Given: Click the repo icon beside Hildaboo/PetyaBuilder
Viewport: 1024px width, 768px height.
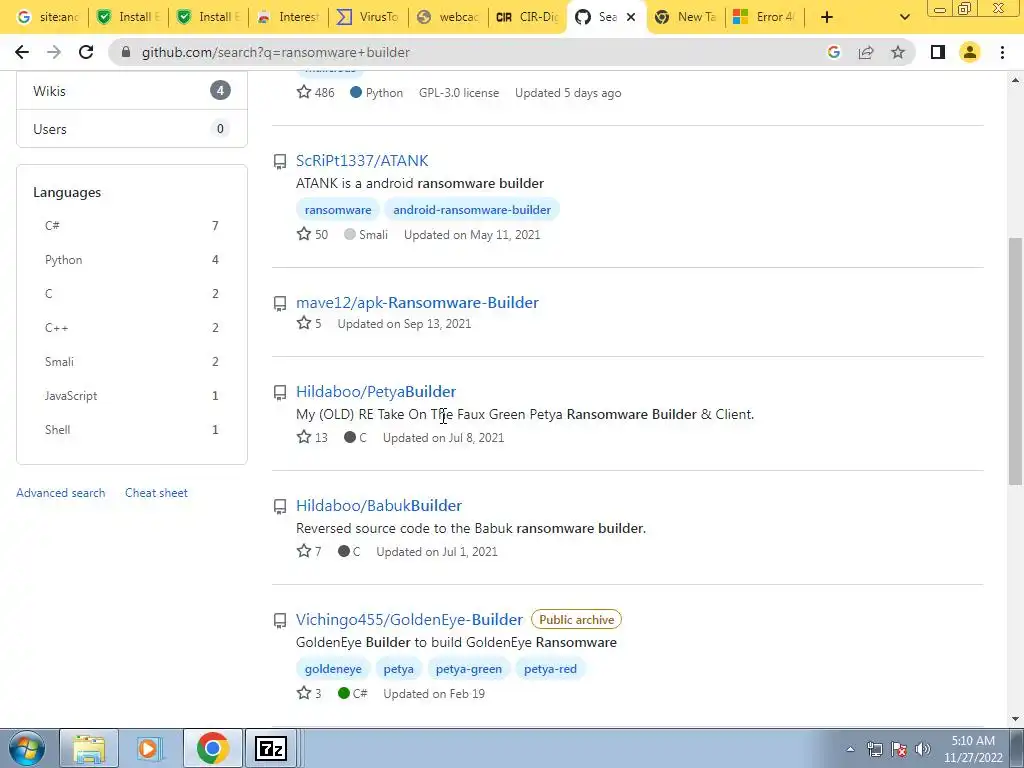Looking at the screenshot, I should [280, 393].
